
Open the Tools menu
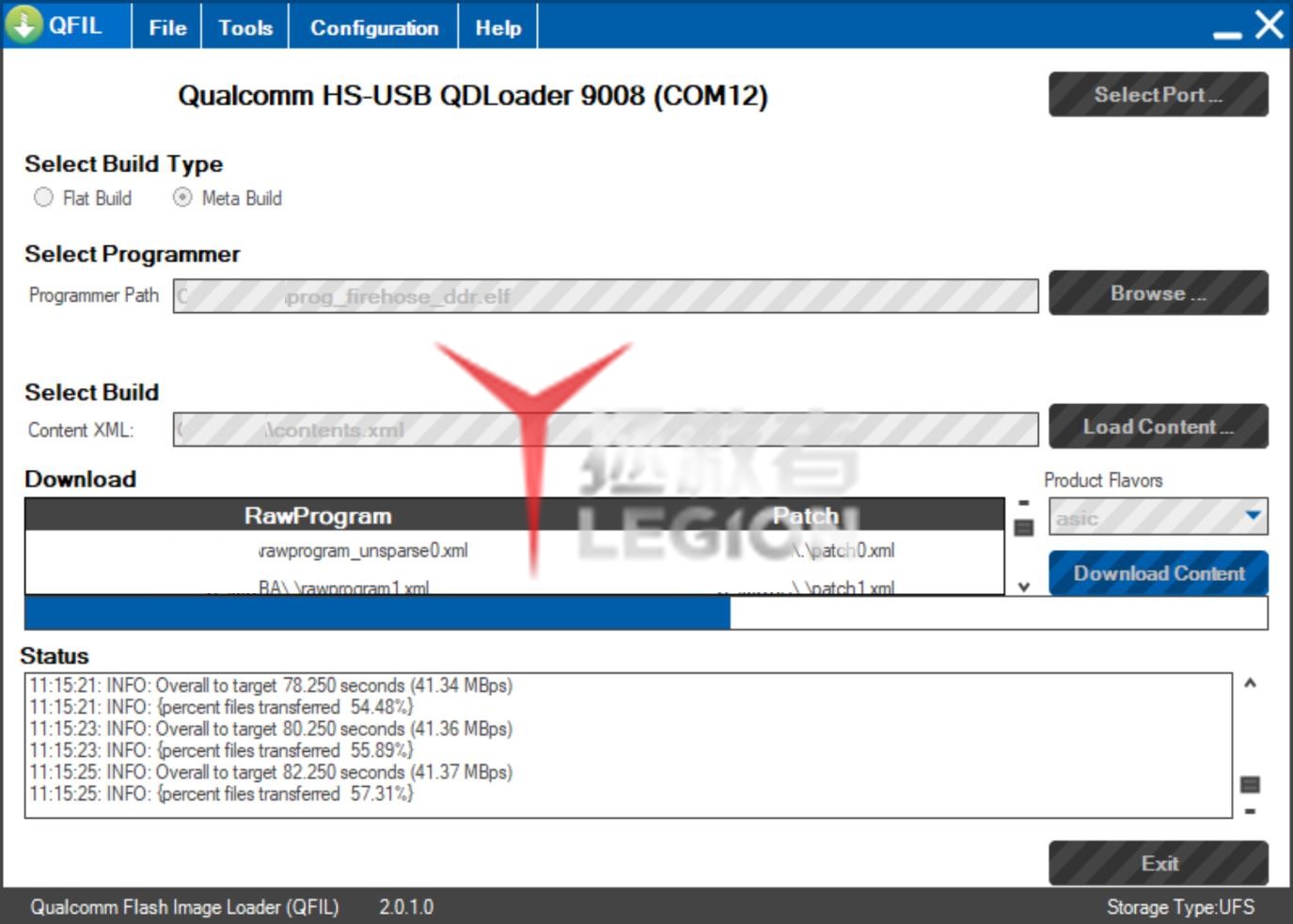click(245, 28)
